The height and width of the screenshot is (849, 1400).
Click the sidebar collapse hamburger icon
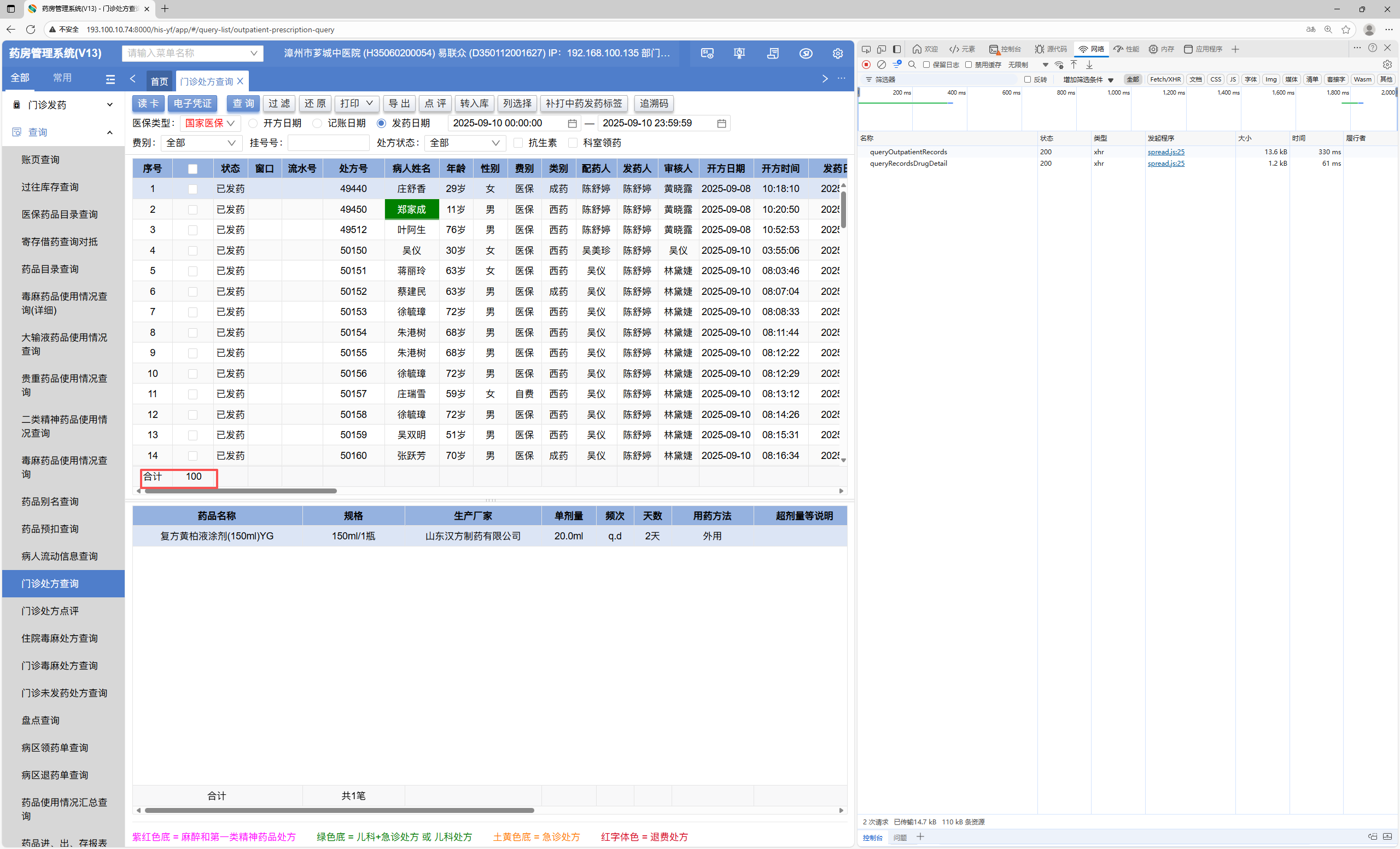point(110,79)
